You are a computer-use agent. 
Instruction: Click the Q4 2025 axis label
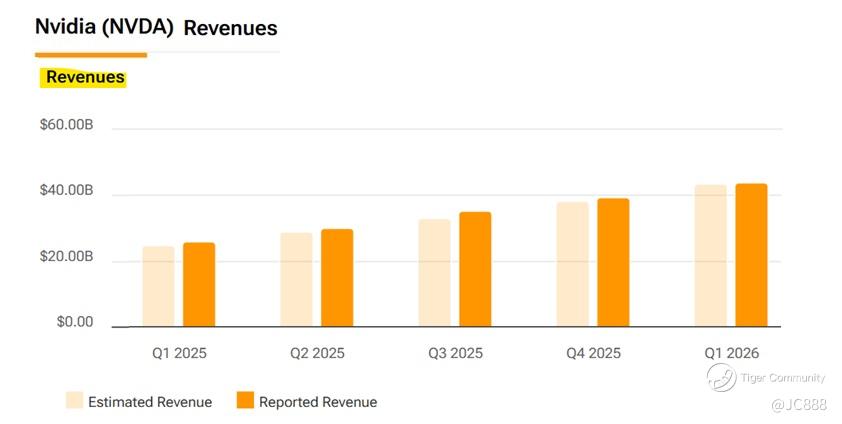(593, 353)
